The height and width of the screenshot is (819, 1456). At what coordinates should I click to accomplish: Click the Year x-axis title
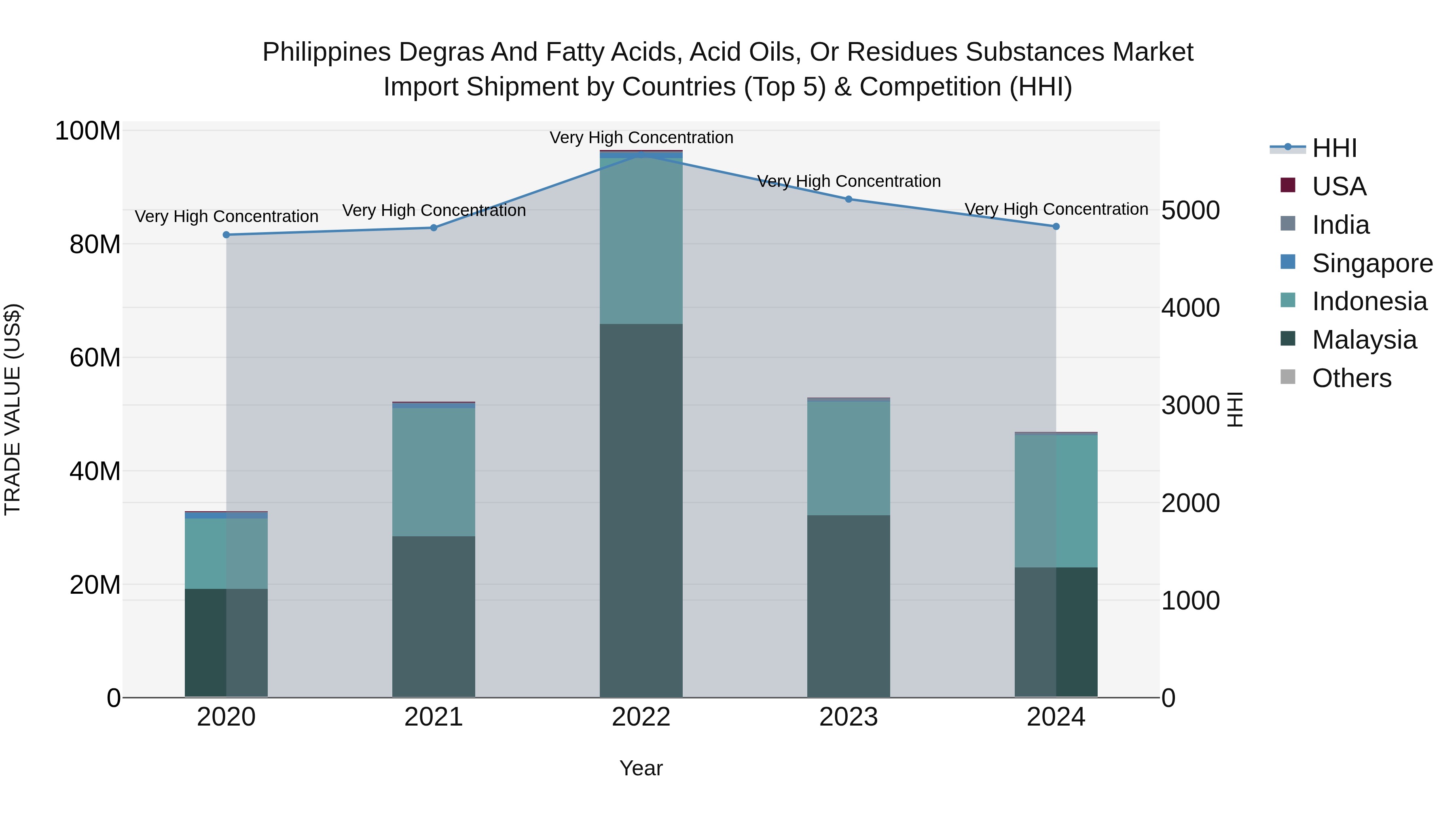click(641, 768)
